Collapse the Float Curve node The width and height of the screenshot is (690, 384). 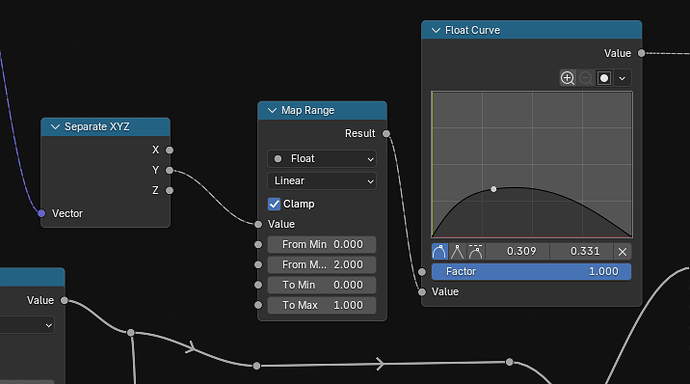pos(436,30)
